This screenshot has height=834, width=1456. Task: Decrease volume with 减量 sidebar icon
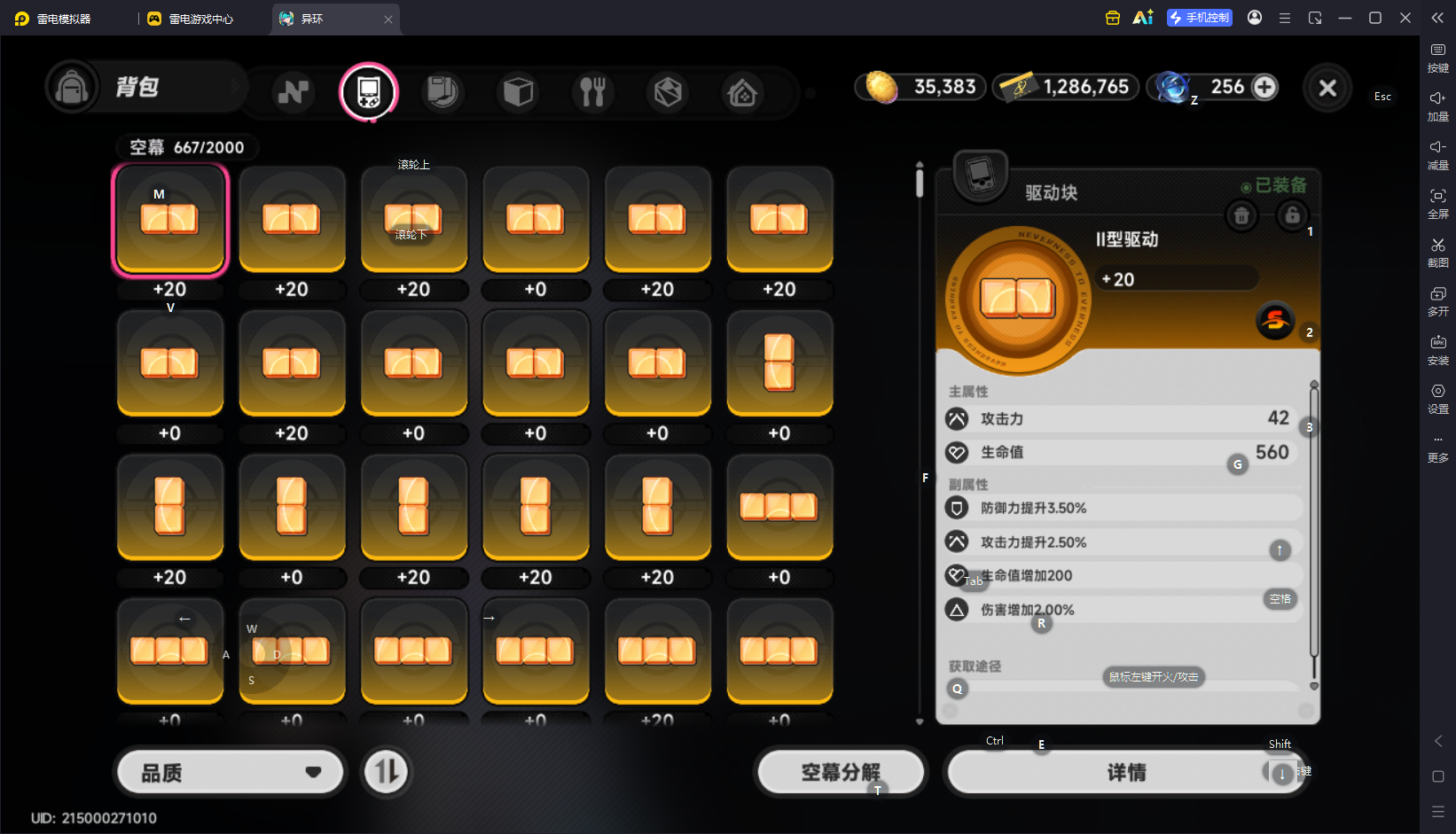pos(1438,155)
